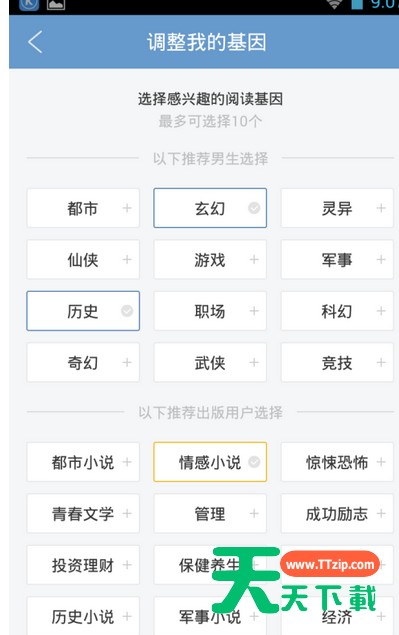Screen dimensions: 399x635
Task: Tap the plus icon next to 灵异
Action: [381, 208]
